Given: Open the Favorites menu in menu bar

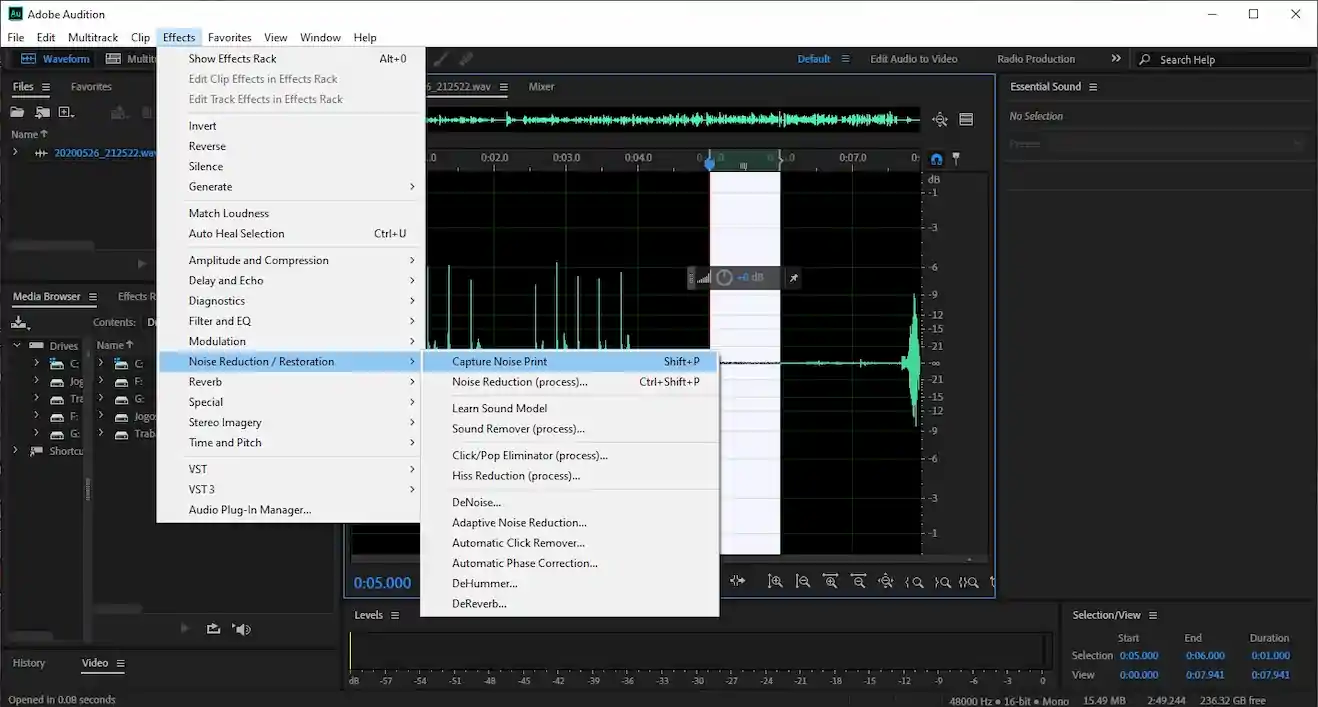Looking at the screenshot, I should pyautogui.click(x=230, y=38).
